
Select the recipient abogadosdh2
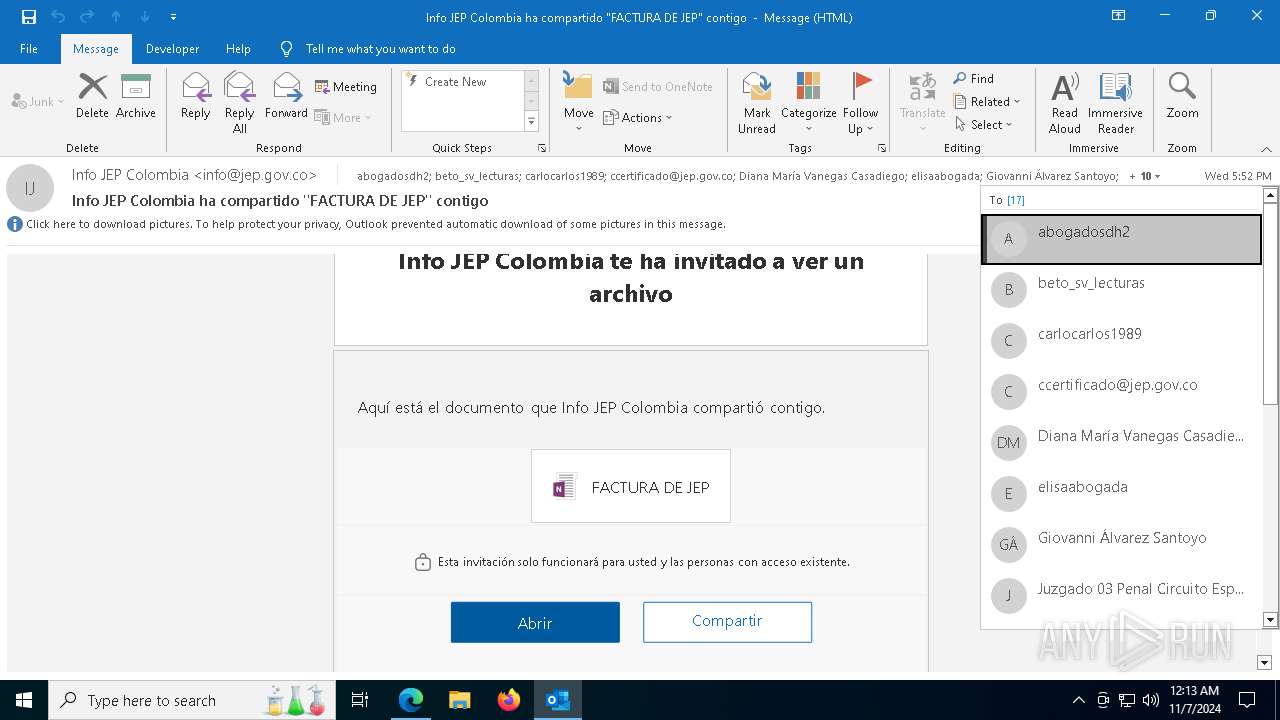pyautogui.click(x=1122, y=239)
